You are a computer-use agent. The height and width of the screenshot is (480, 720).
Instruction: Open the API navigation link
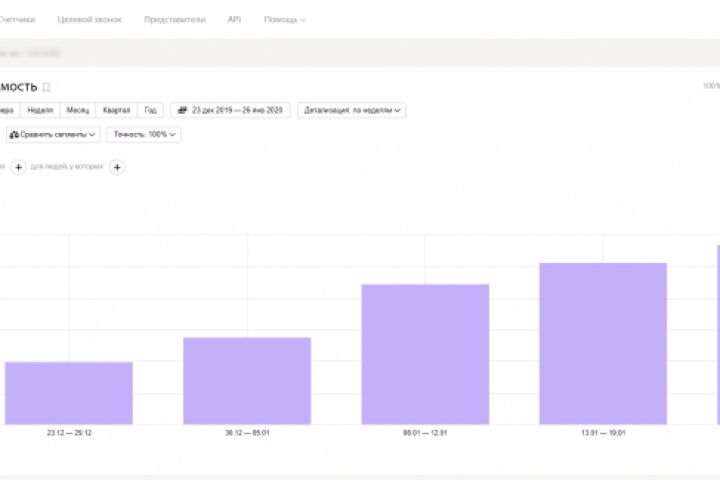[x=234, y=19]
